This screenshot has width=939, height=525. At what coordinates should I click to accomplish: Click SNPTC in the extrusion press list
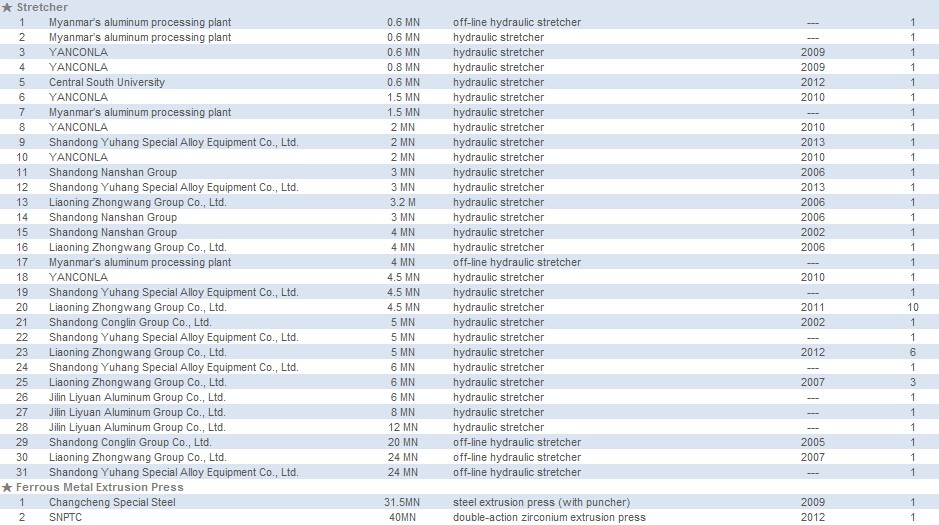point(65,517)
